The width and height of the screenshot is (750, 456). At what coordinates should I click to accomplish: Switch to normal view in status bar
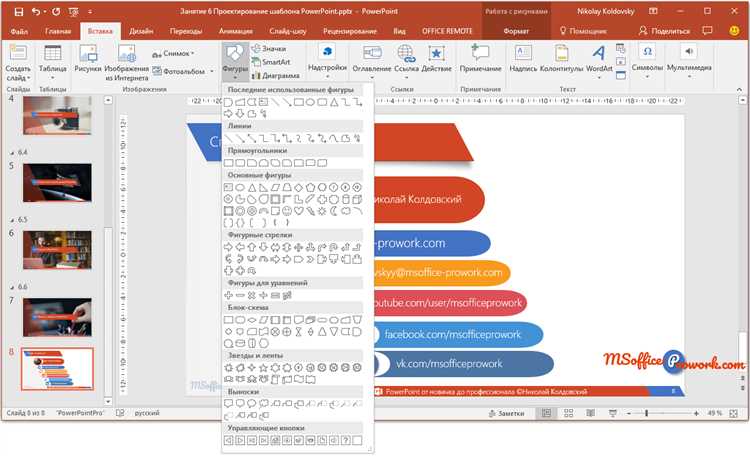(546, 413)
